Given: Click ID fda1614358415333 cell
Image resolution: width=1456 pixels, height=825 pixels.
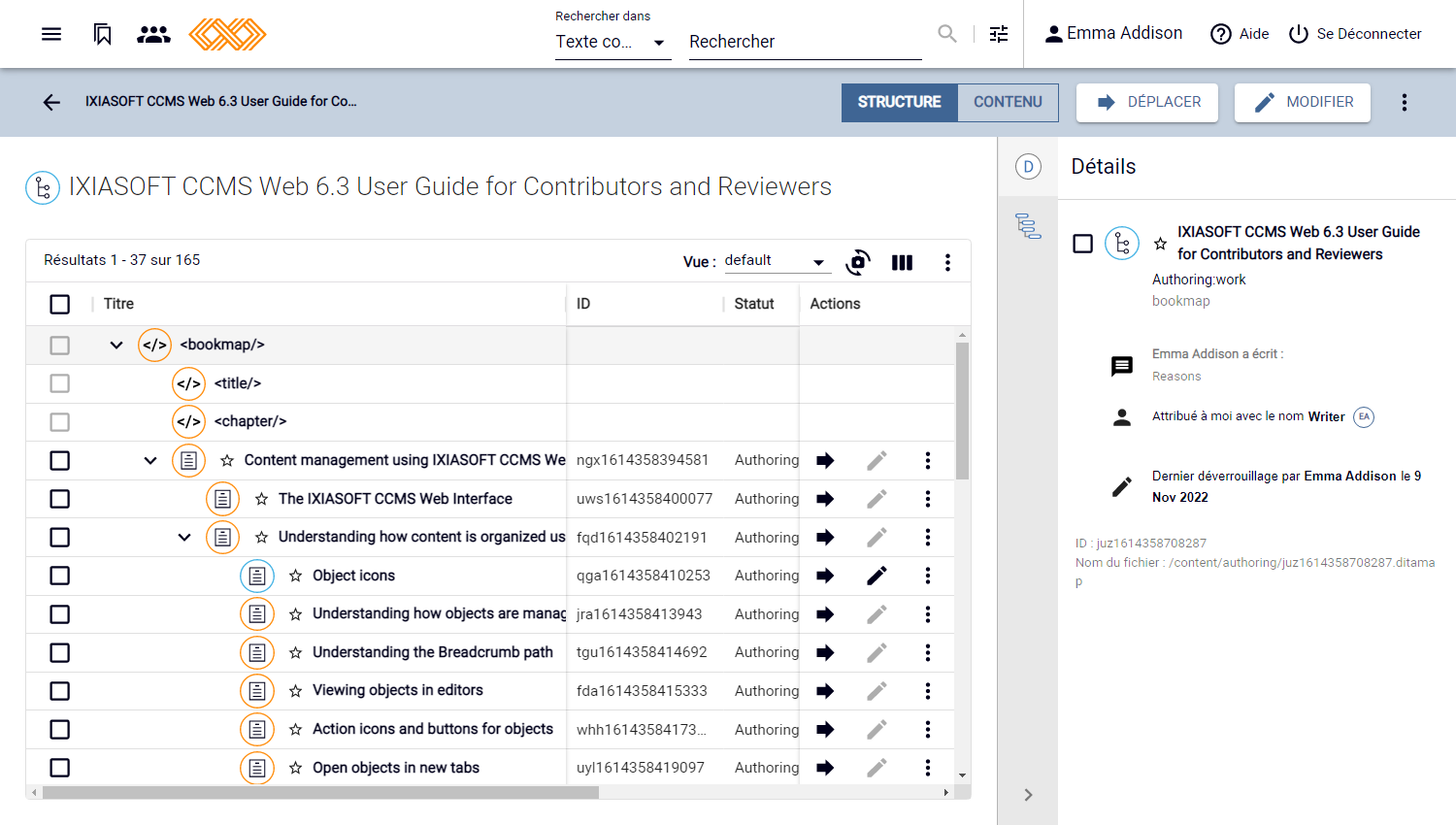Looking at the screenshot, I should click(x=642, y=691).
